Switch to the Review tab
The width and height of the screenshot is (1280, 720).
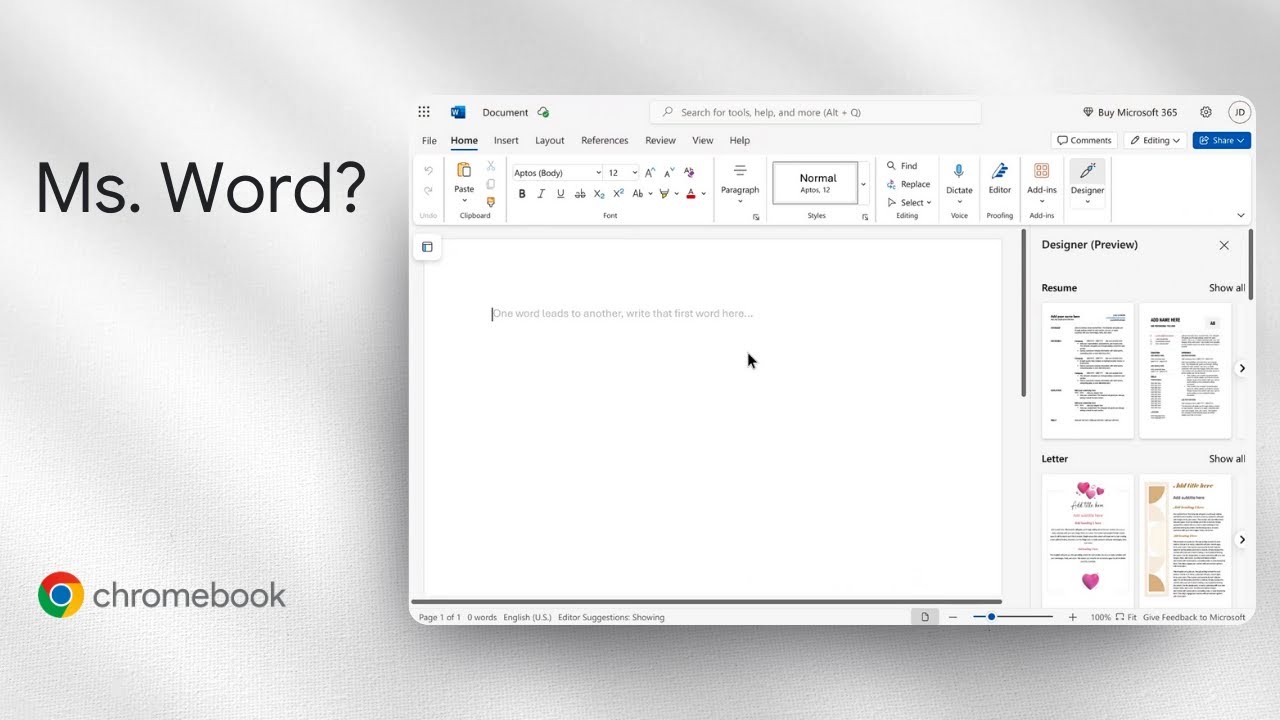tap(660, 140)
